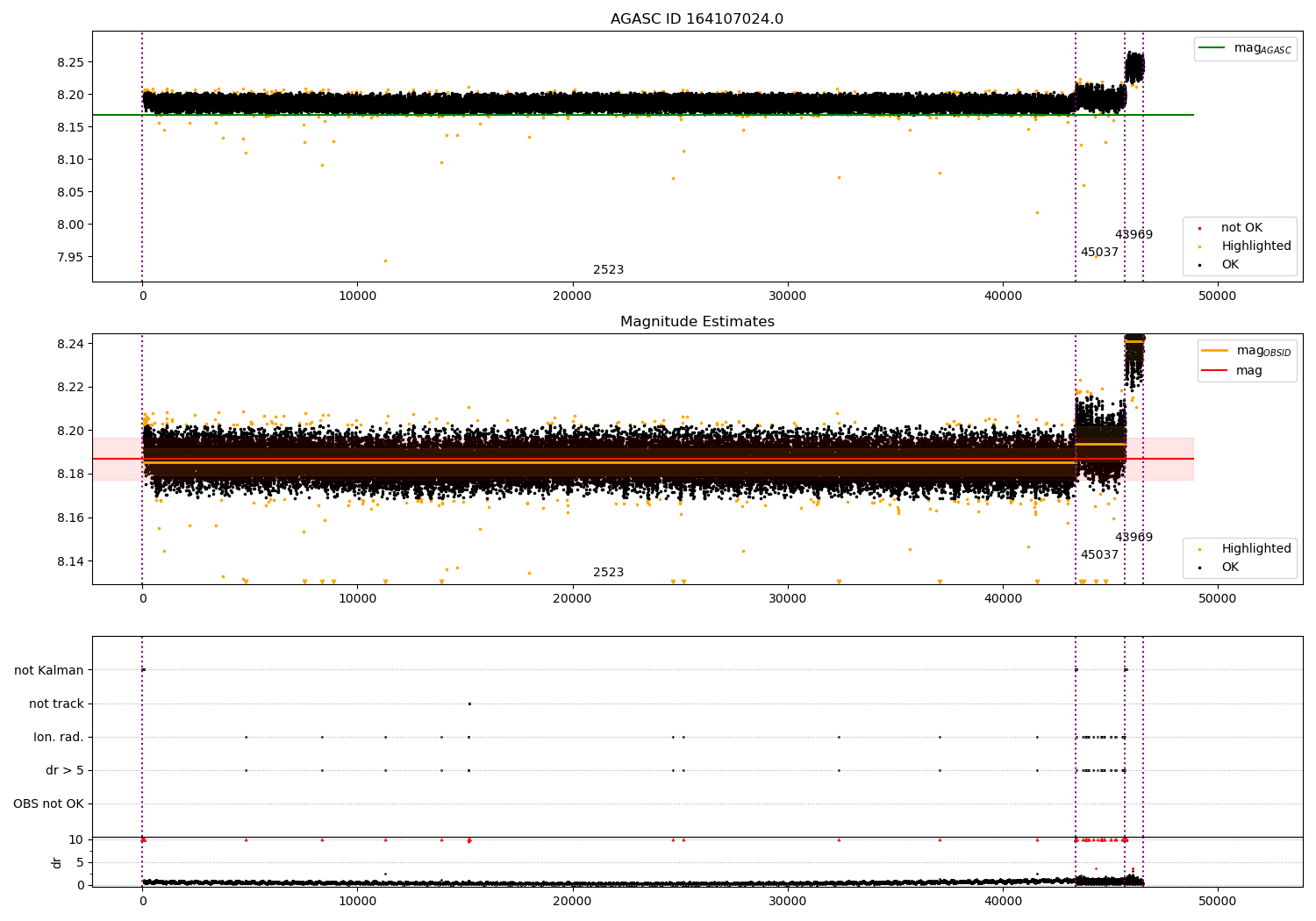Click the 'dr > 5' row label
The width and height of the screenshot is (1316, 921).
(x=65, y=770)
